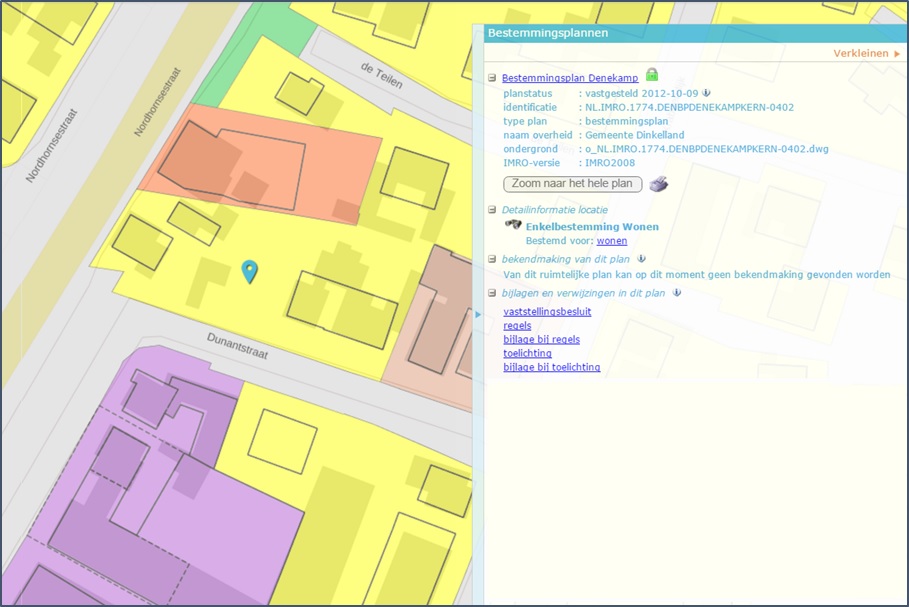Collapse the bekendmaking van dit plan section
909x607 pixels.
pyautogui.click(x=492, y=259)
